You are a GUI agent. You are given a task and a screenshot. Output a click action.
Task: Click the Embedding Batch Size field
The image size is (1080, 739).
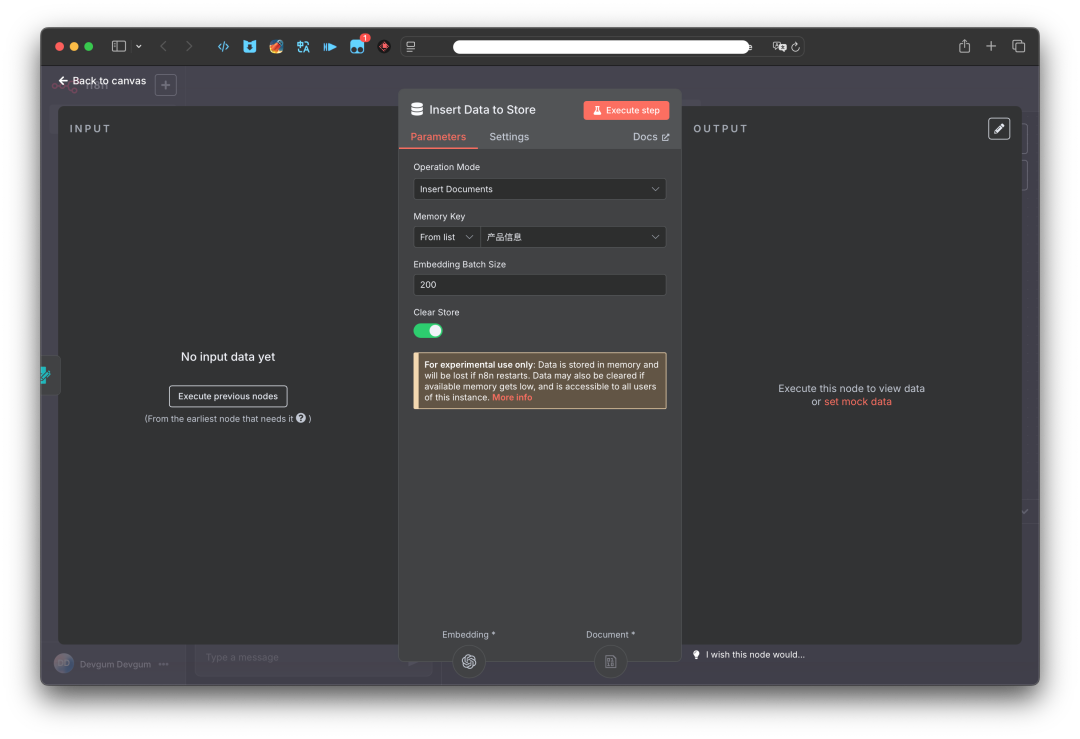click(539, 285)
